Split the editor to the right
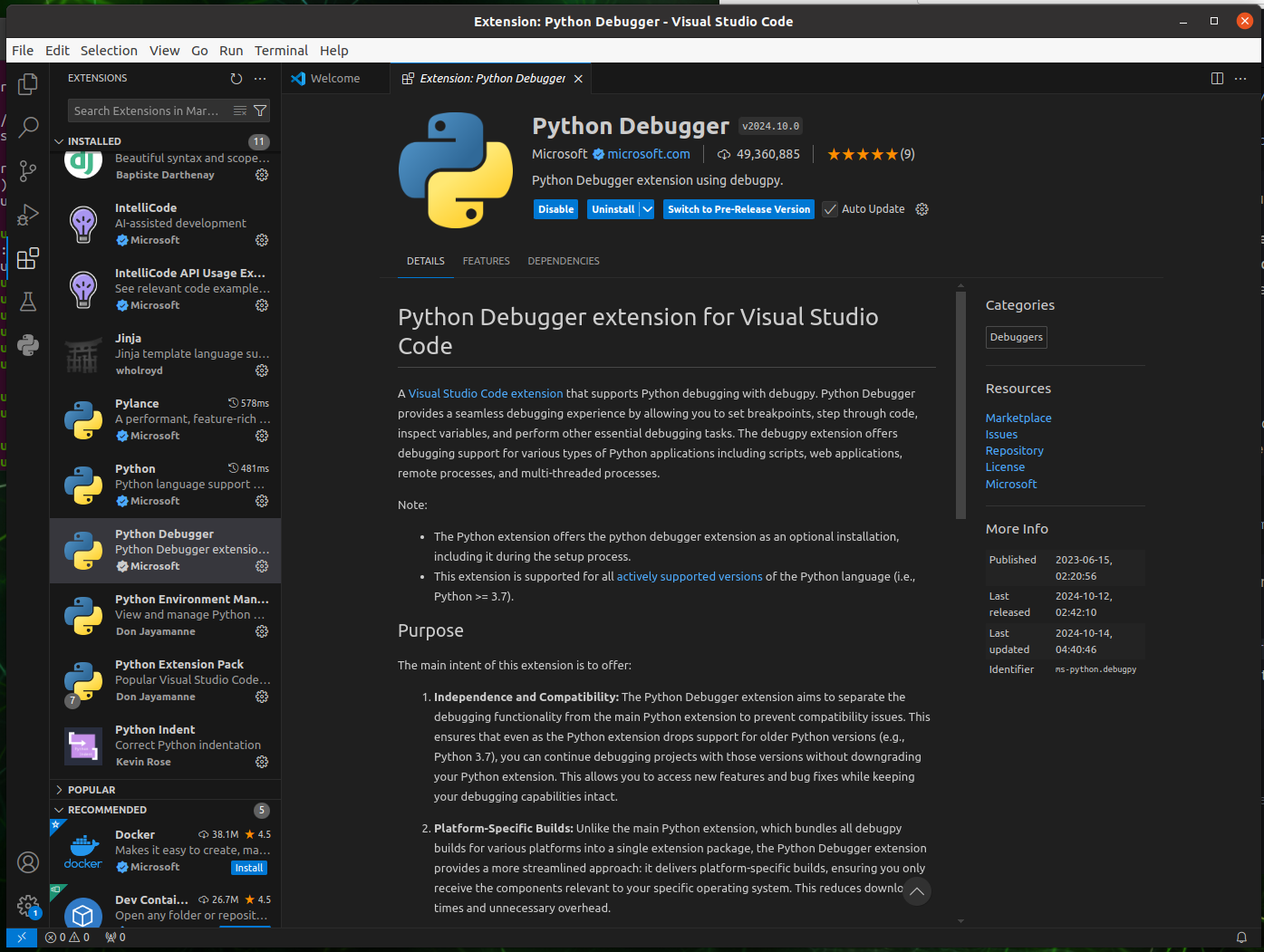The image size is (1264, 952). coord(1217,79)
